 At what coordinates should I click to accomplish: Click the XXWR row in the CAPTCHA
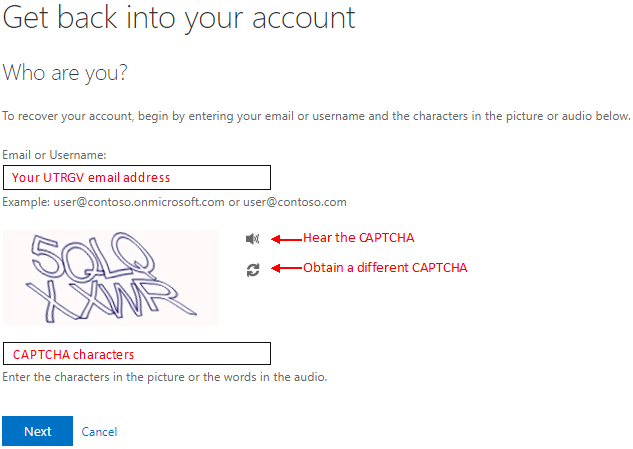tap(111, 300)
